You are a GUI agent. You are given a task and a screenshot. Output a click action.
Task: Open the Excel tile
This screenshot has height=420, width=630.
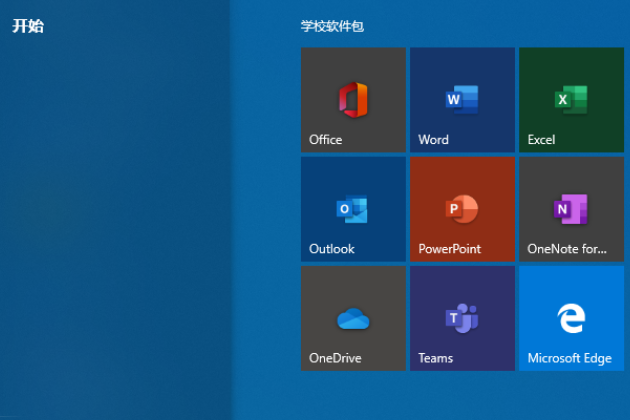[571, 100]
